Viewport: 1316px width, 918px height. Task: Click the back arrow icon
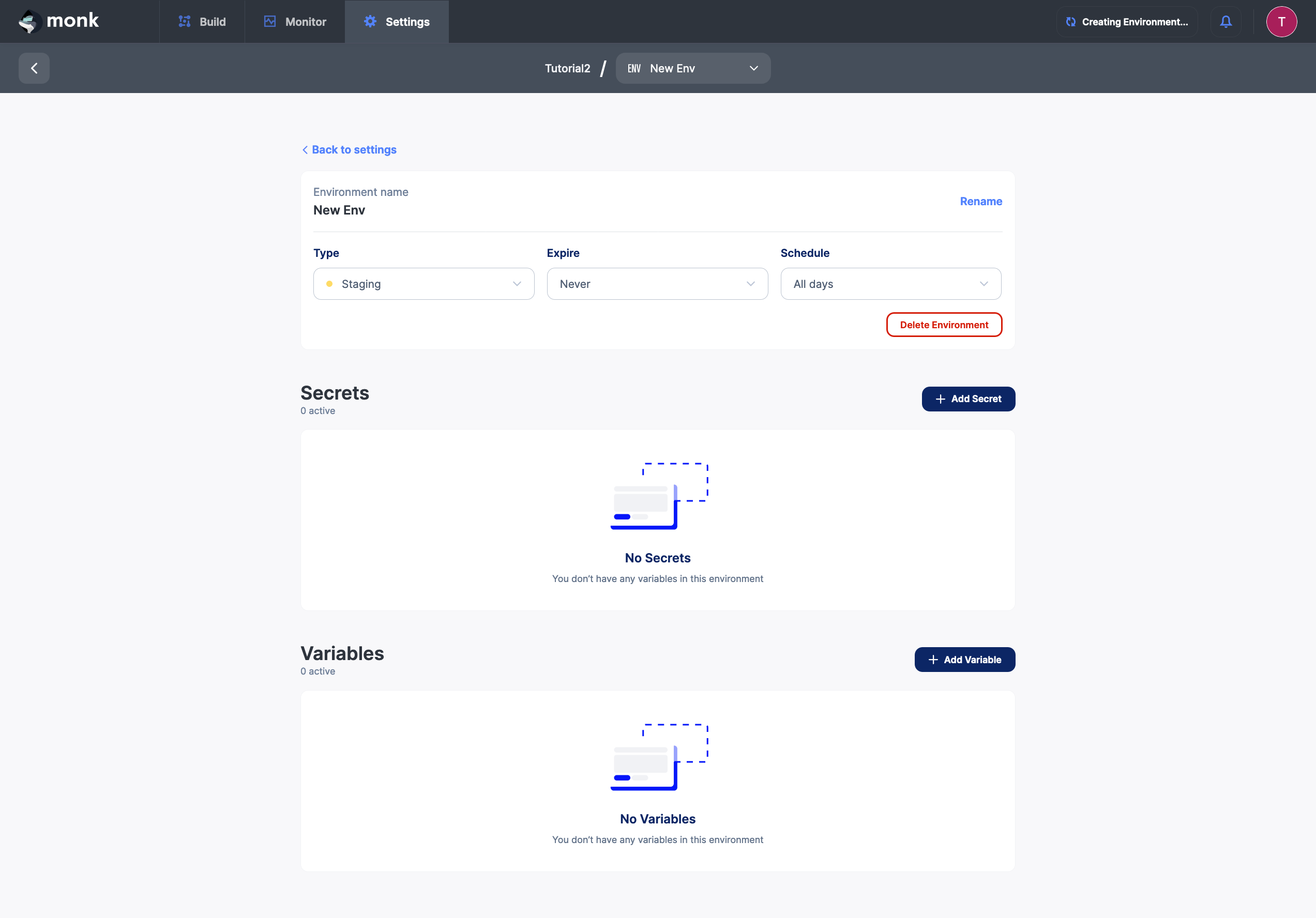coord(34,68)
